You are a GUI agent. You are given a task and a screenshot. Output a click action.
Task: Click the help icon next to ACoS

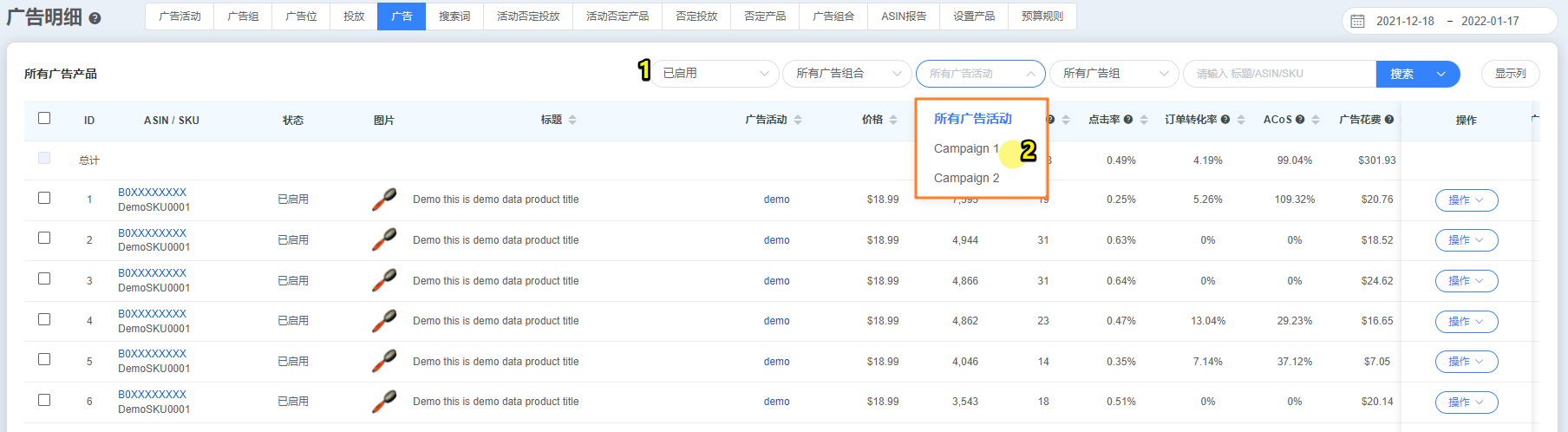(x=1300, y=120)
